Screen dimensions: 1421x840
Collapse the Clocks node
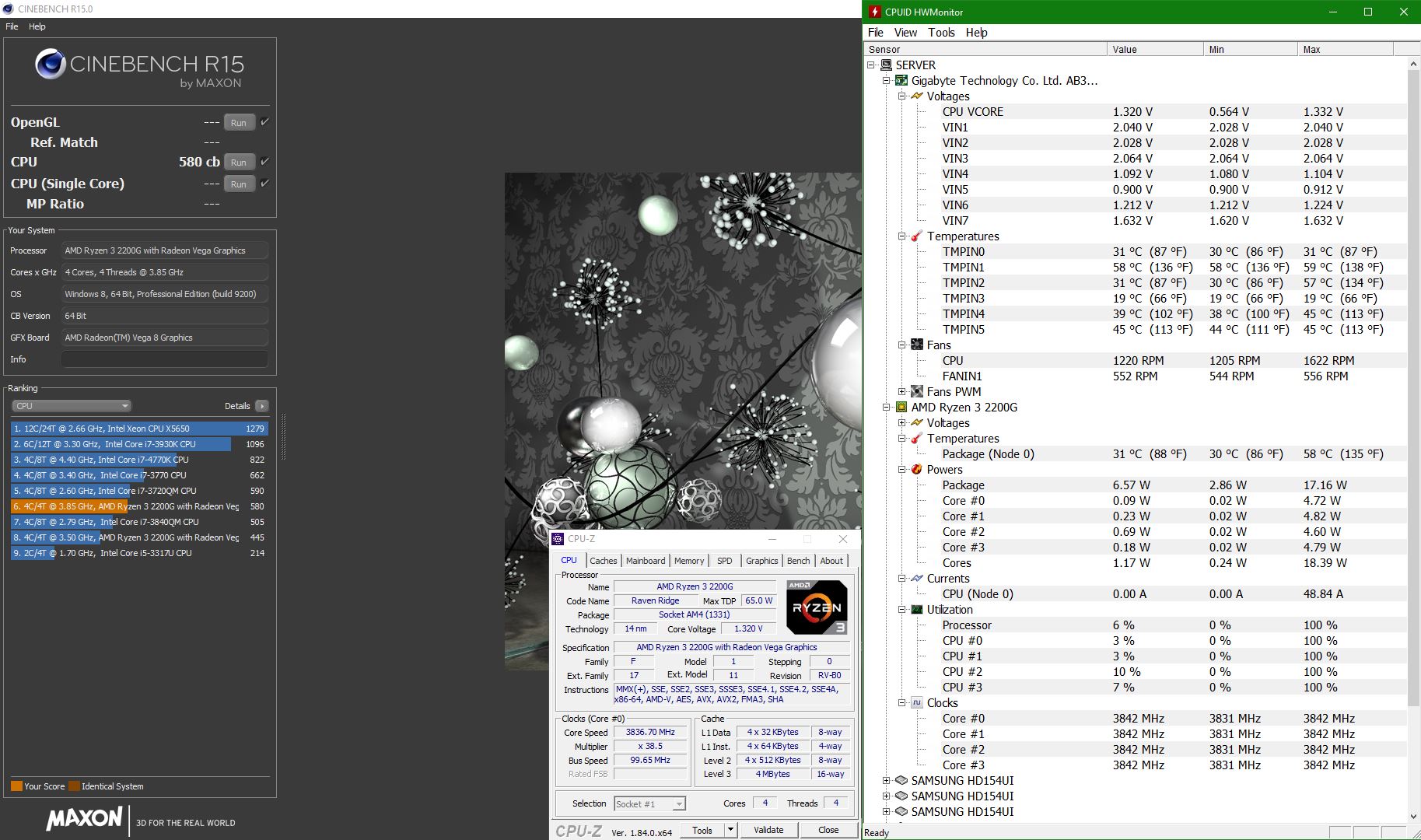click(x=902, y=703)
